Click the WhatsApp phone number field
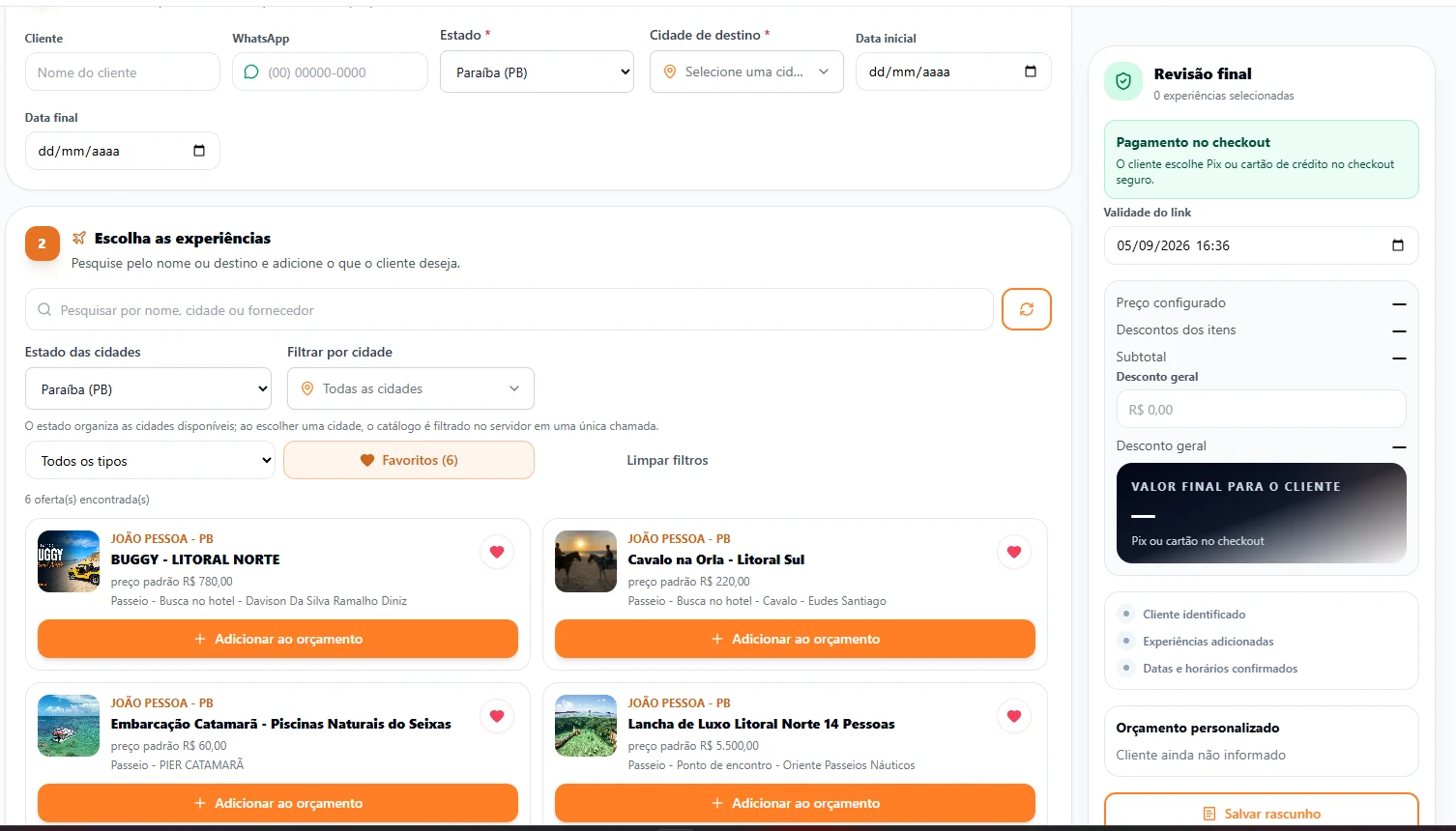The height and width of the screenshot is (831, 1456). point(330,72)
